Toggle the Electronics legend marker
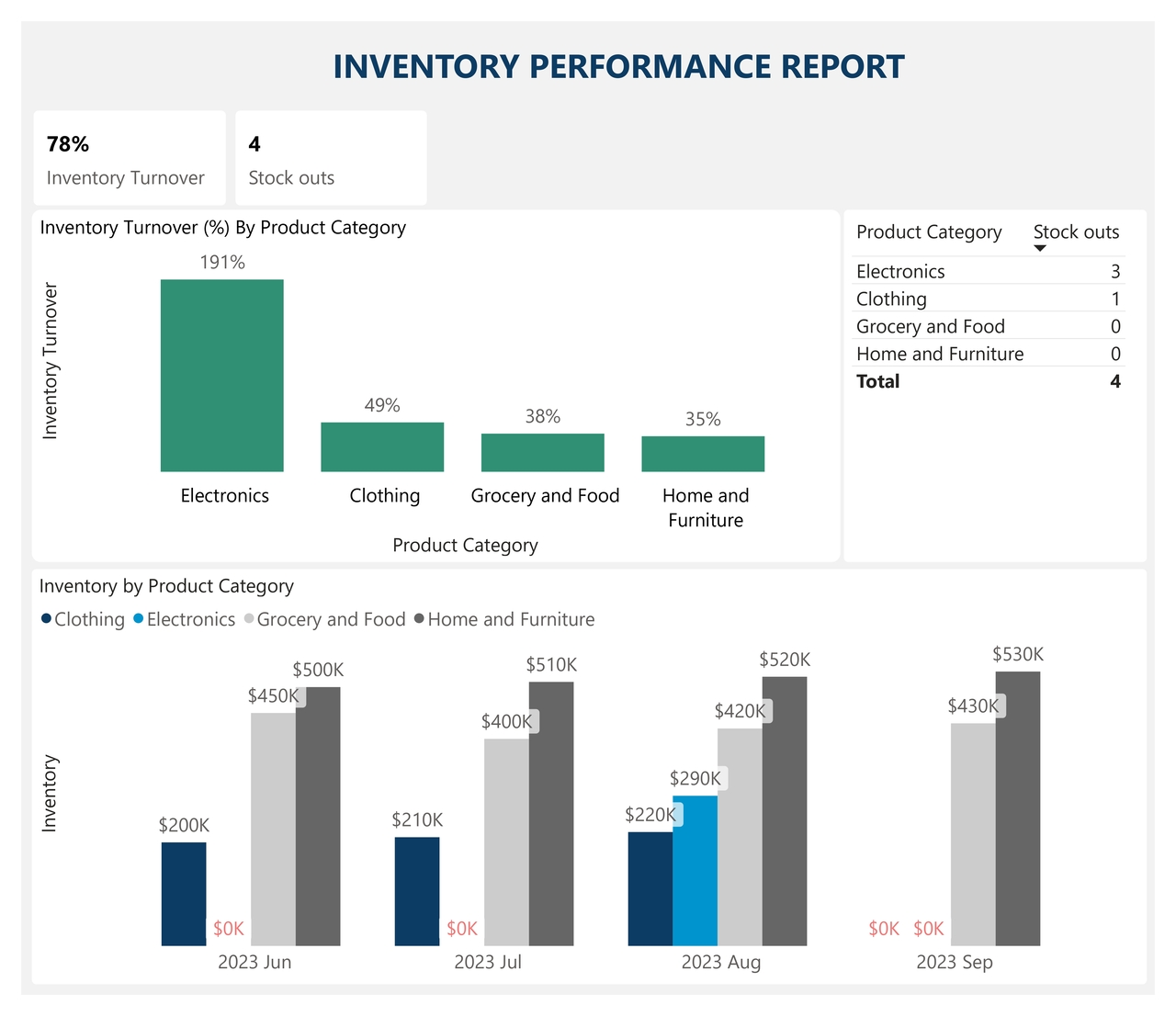 click(139, 619)
